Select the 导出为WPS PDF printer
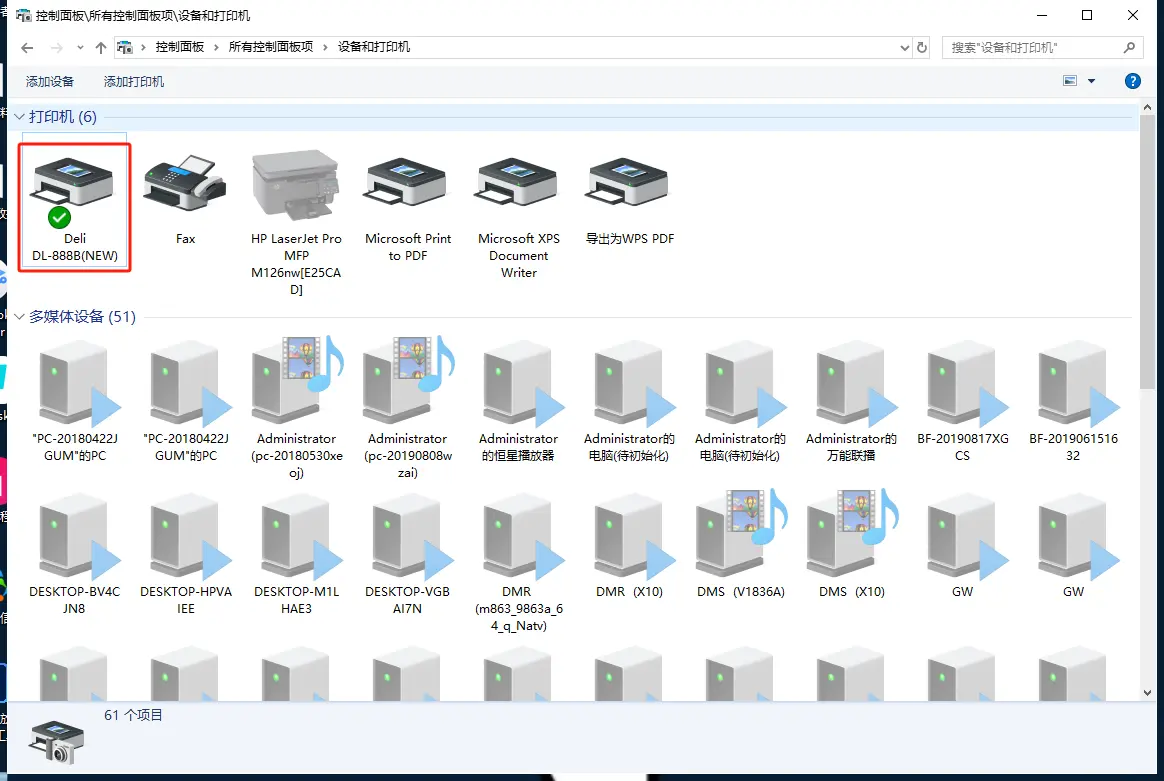 coord(630,188)
